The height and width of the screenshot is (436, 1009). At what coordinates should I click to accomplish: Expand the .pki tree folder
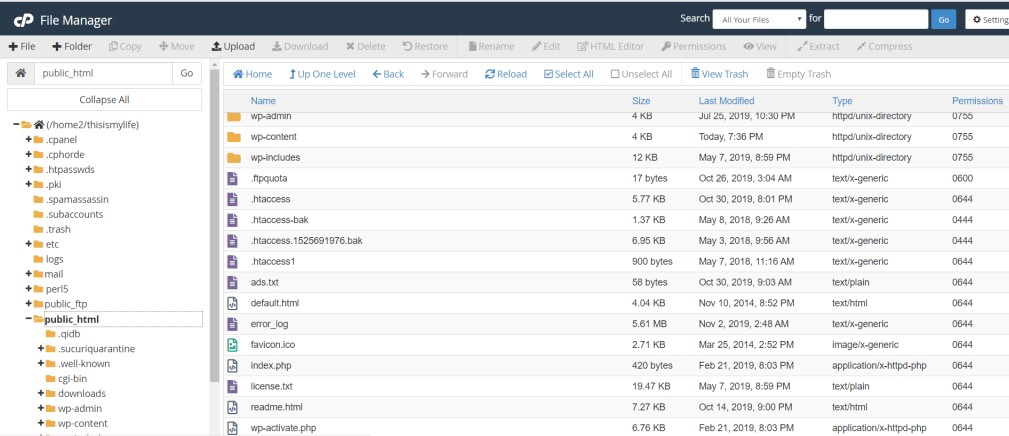pyautogui.click(x=28, y=184)
